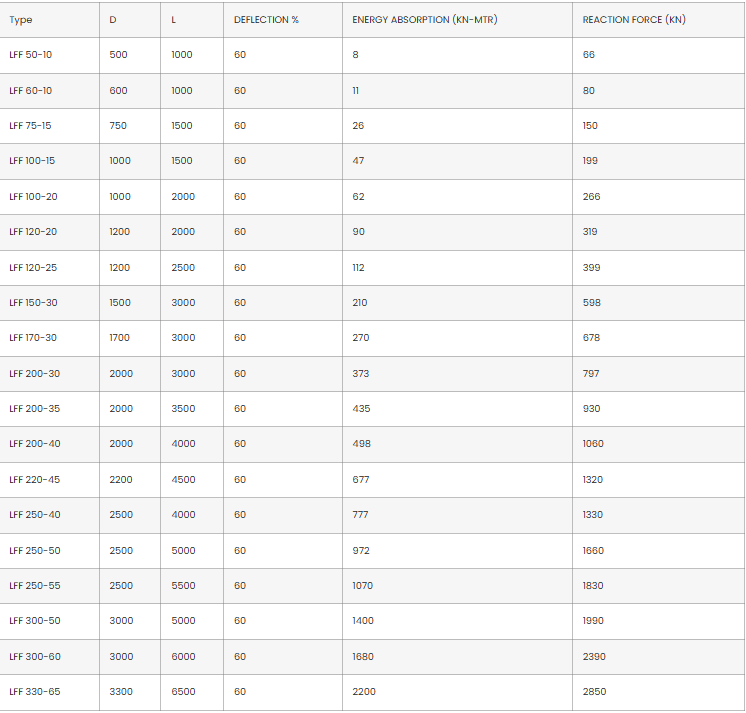Click reaction force value 66

[x=589, y=55]
